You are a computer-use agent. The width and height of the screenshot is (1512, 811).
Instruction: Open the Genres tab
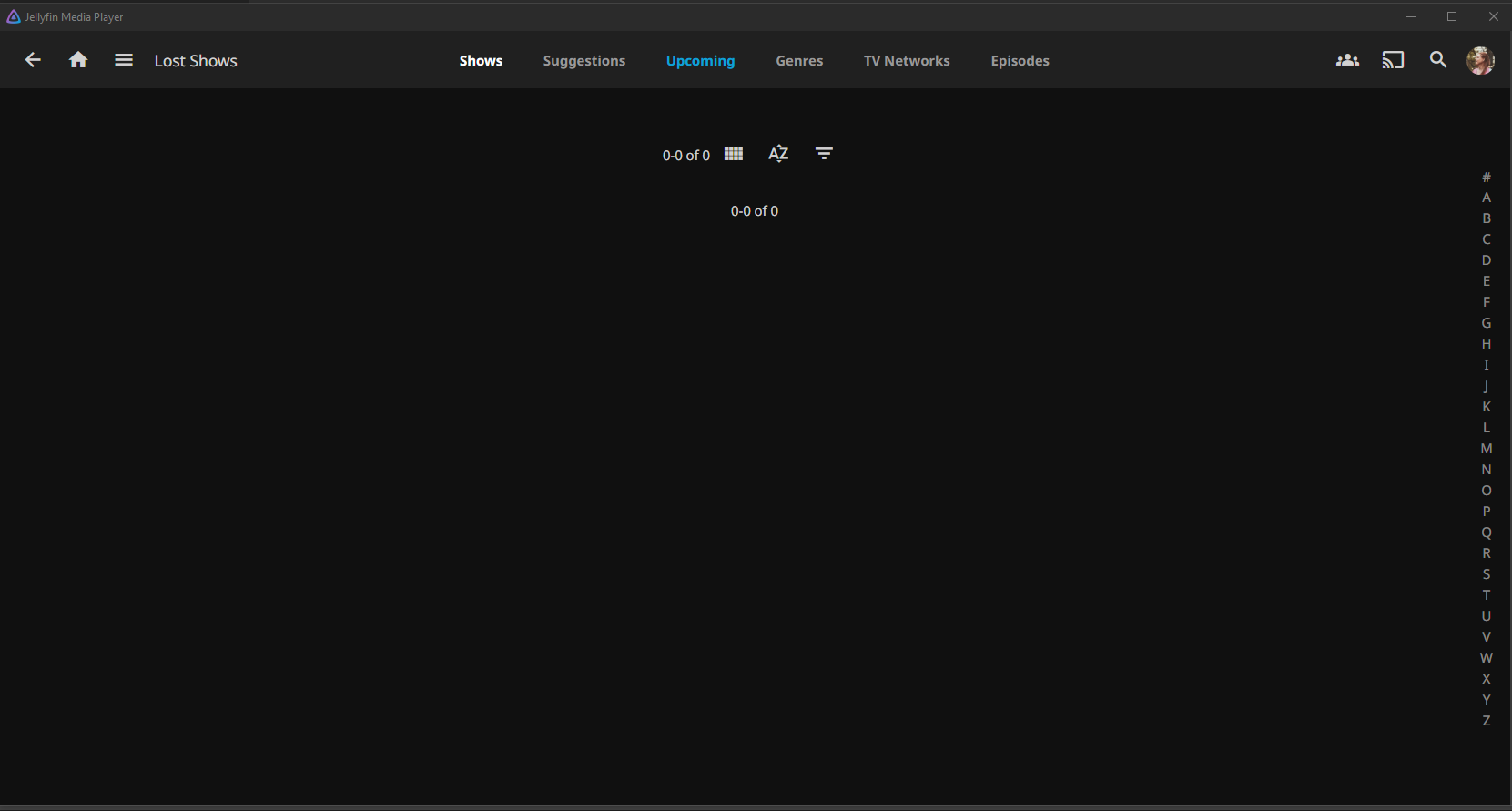pos(799,61)
